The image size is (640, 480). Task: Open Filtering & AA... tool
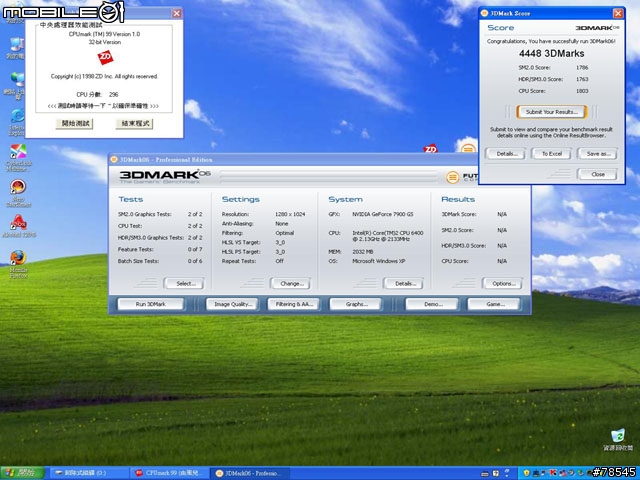click(294, 304)
